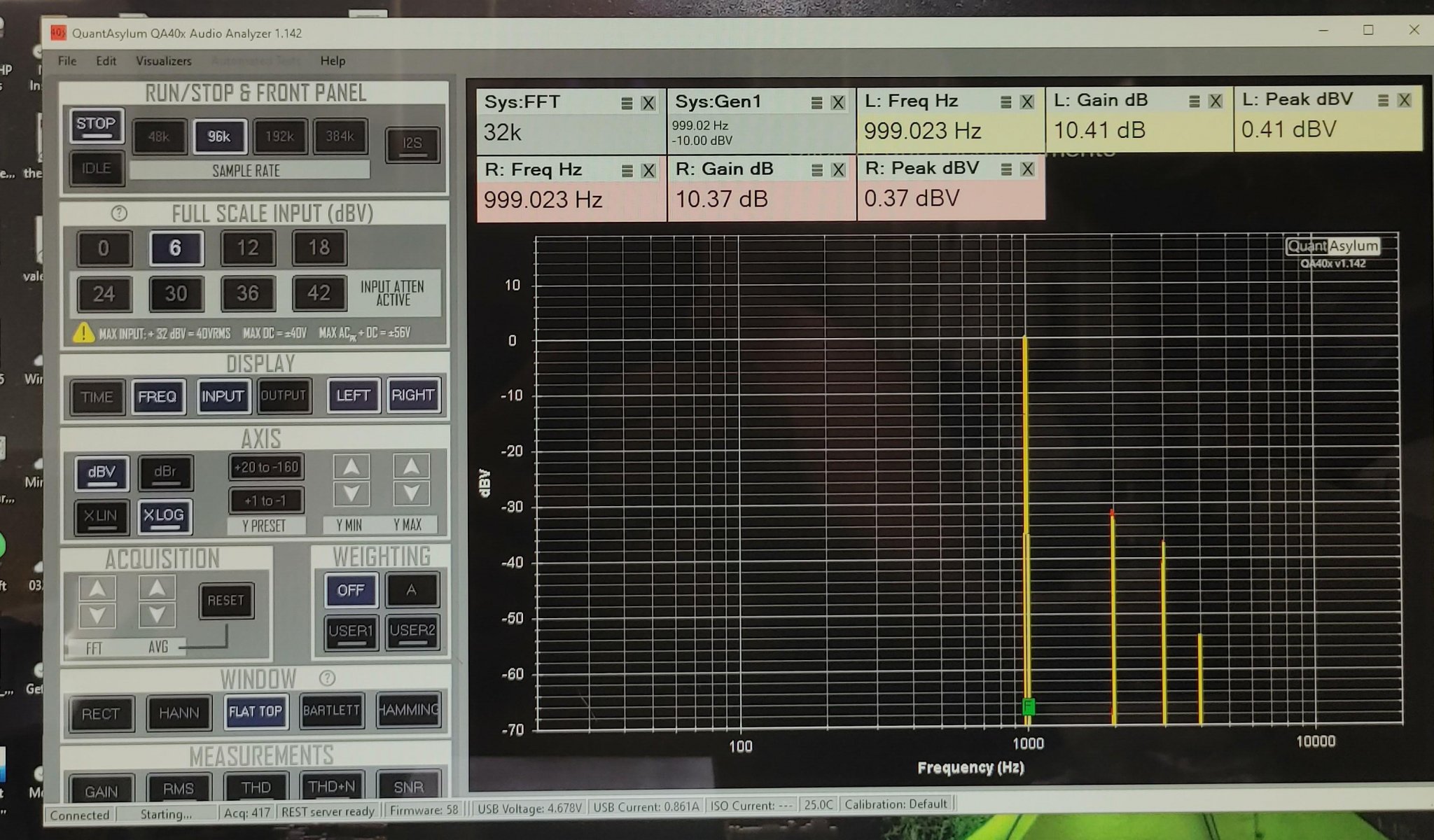The width and height of the screenshot is (1434, 840).
Task: Click the IDLE button
Action: (97, 169)
